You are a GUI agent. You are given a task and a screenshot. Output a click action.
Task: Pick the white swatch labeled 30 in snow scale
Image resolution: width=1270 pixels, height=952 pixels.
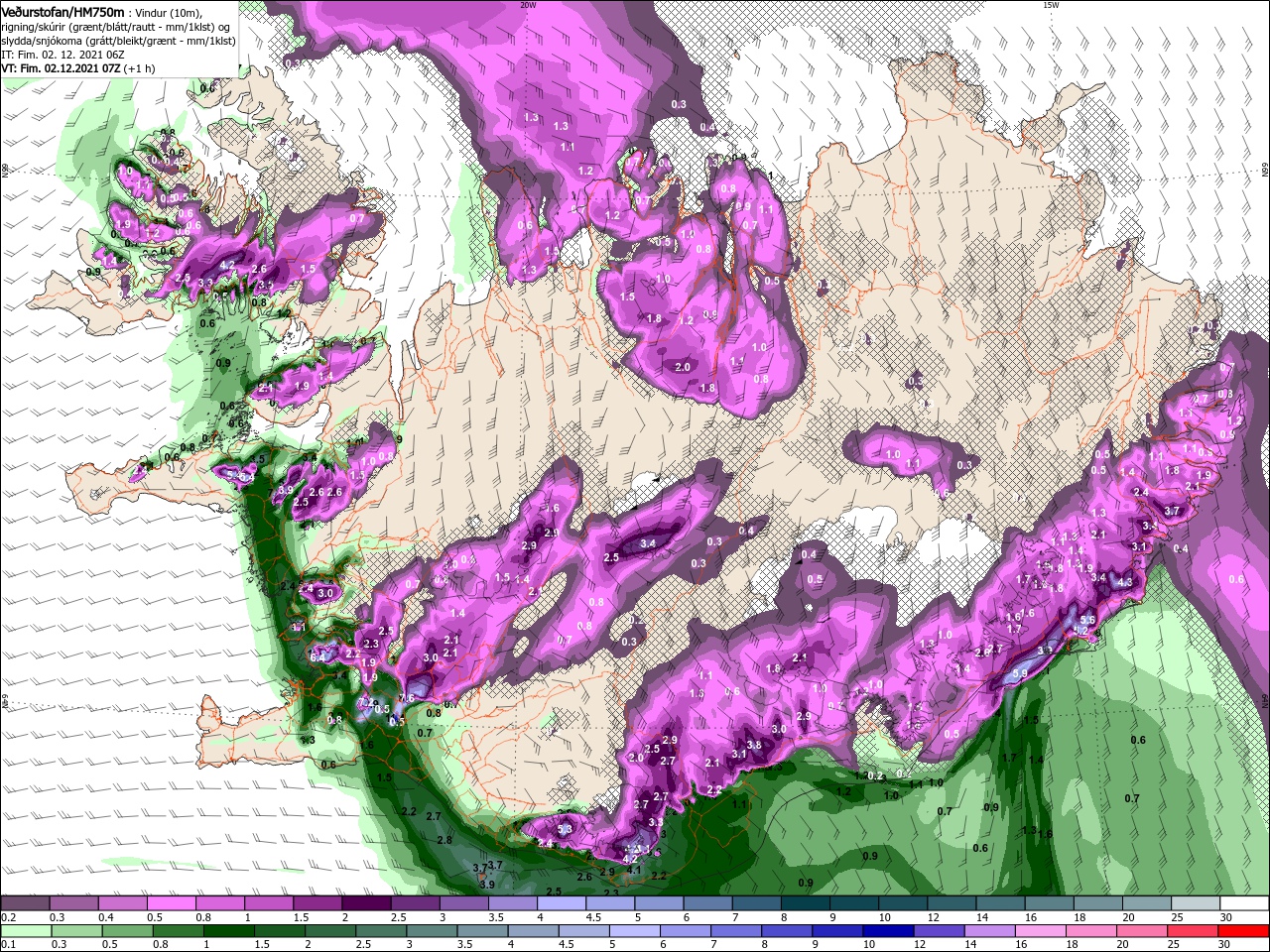(1243, 902)
